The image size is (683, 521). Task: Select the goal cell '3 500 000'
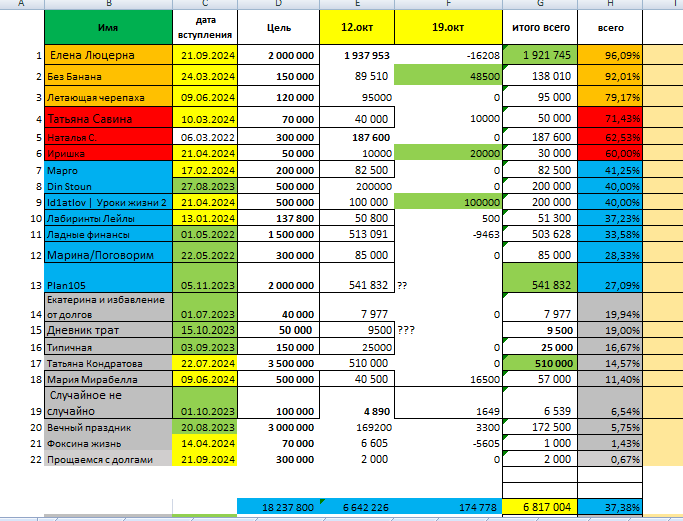pyautogui.click(x=278, y=362)
